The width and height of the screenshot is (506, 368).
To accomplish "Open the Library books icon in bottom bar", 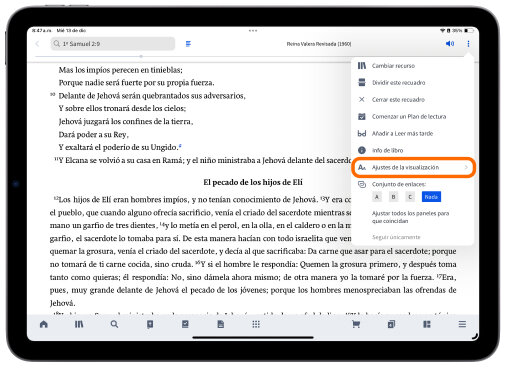I will [x=79, y=324].
